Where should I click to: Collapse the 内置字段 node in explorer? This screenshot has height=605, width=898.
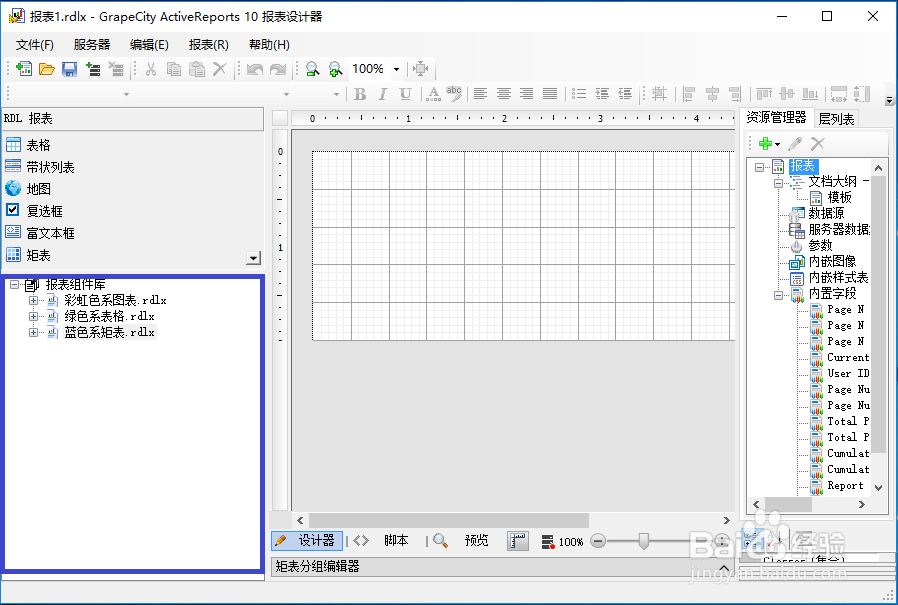[778, 296]
